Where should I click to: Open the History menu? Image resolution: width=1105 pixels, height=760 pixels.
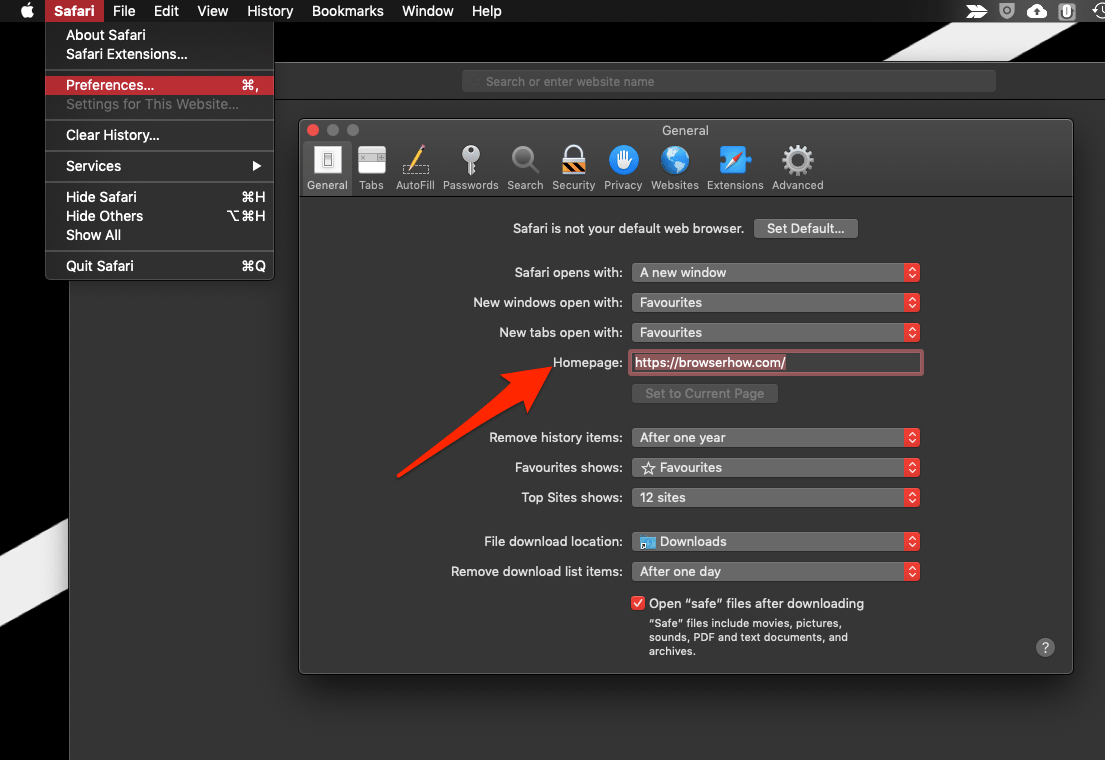tap(270, 11)
